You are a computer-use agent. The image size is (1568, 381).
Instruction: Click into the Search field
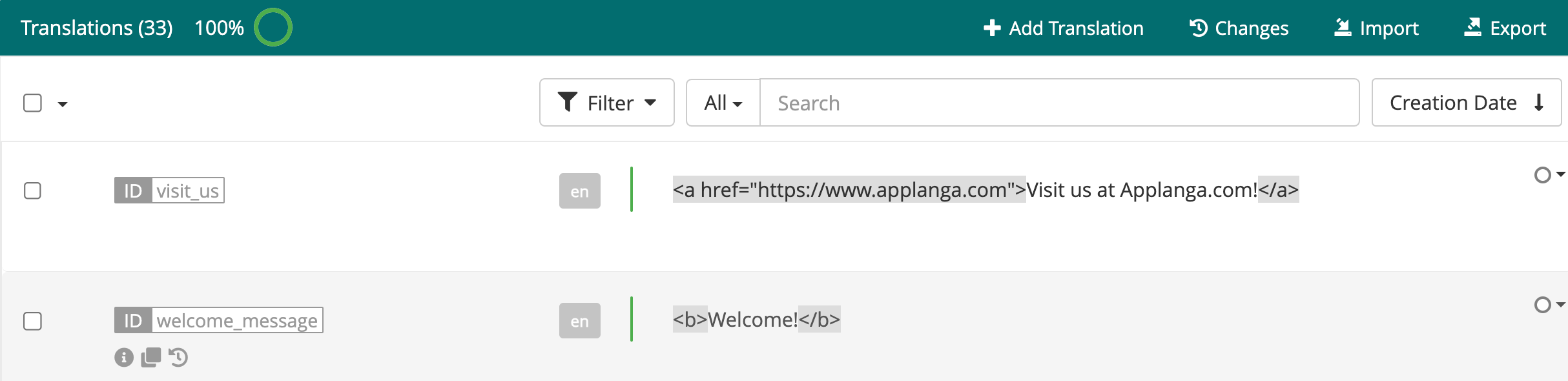(x=1060, y=103)
